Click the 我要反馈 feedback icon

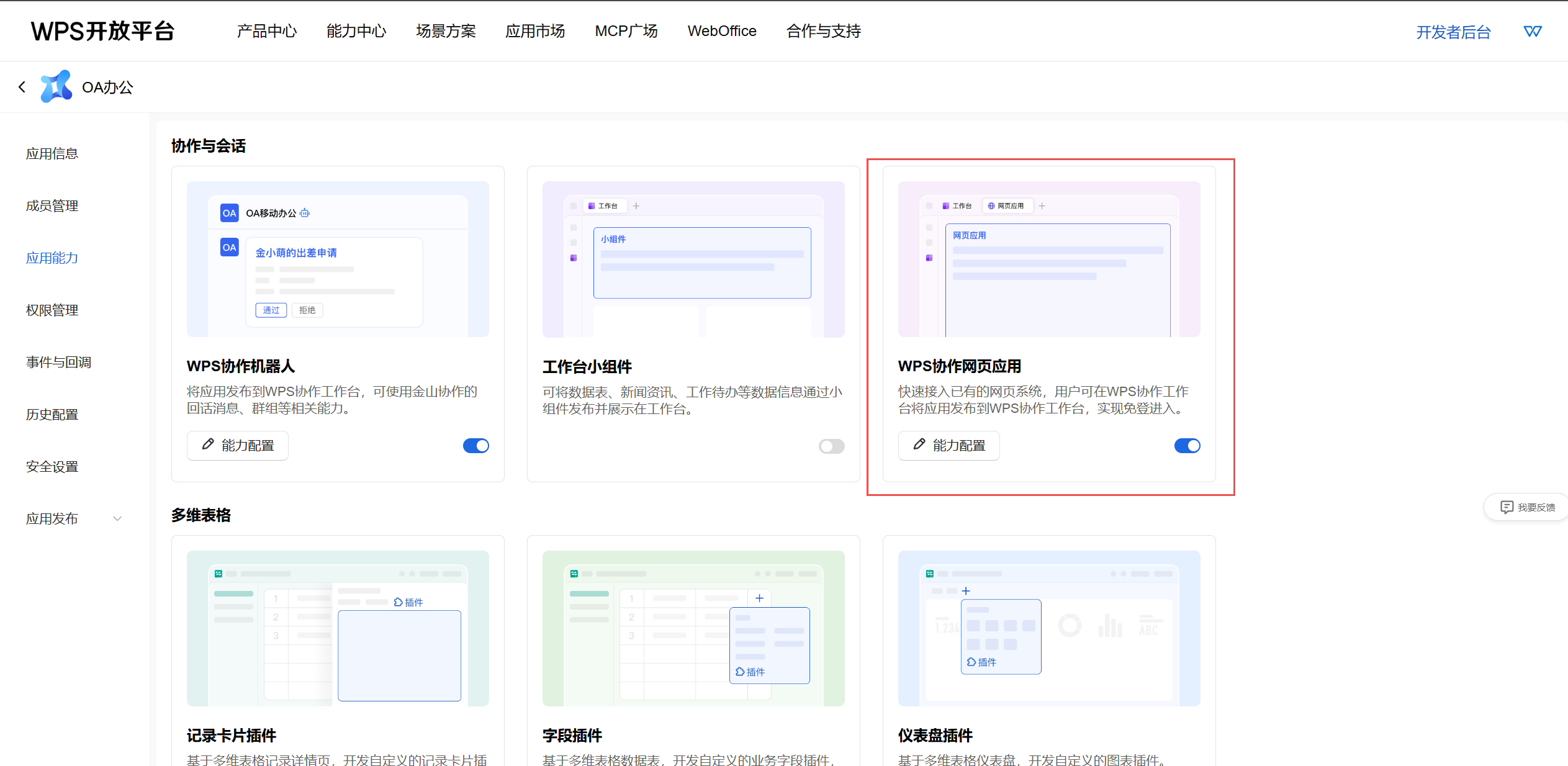[x=1507, y=507]
